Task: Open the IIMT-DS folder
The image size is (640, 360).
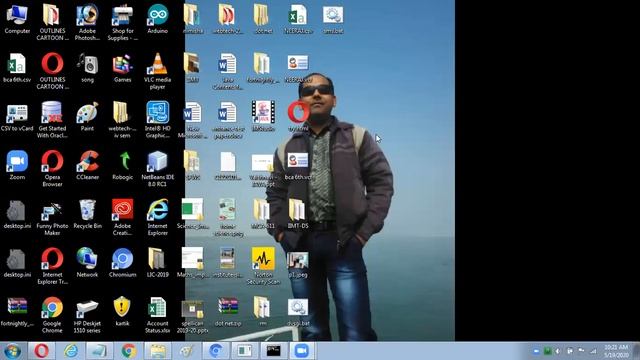Action: coord(298,214)
